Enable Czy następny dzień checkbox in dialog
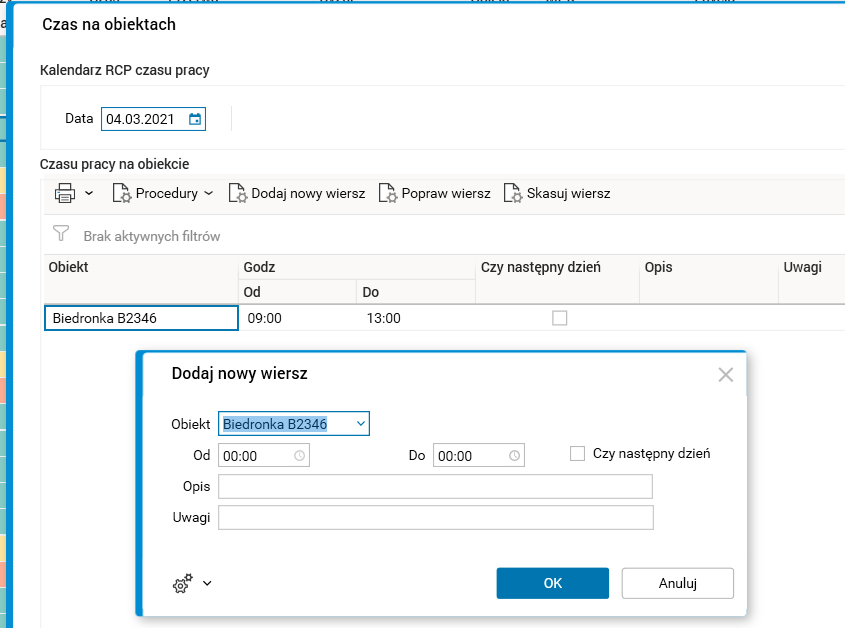The height and width of the screenshot is (628, 845). (577, 454)
